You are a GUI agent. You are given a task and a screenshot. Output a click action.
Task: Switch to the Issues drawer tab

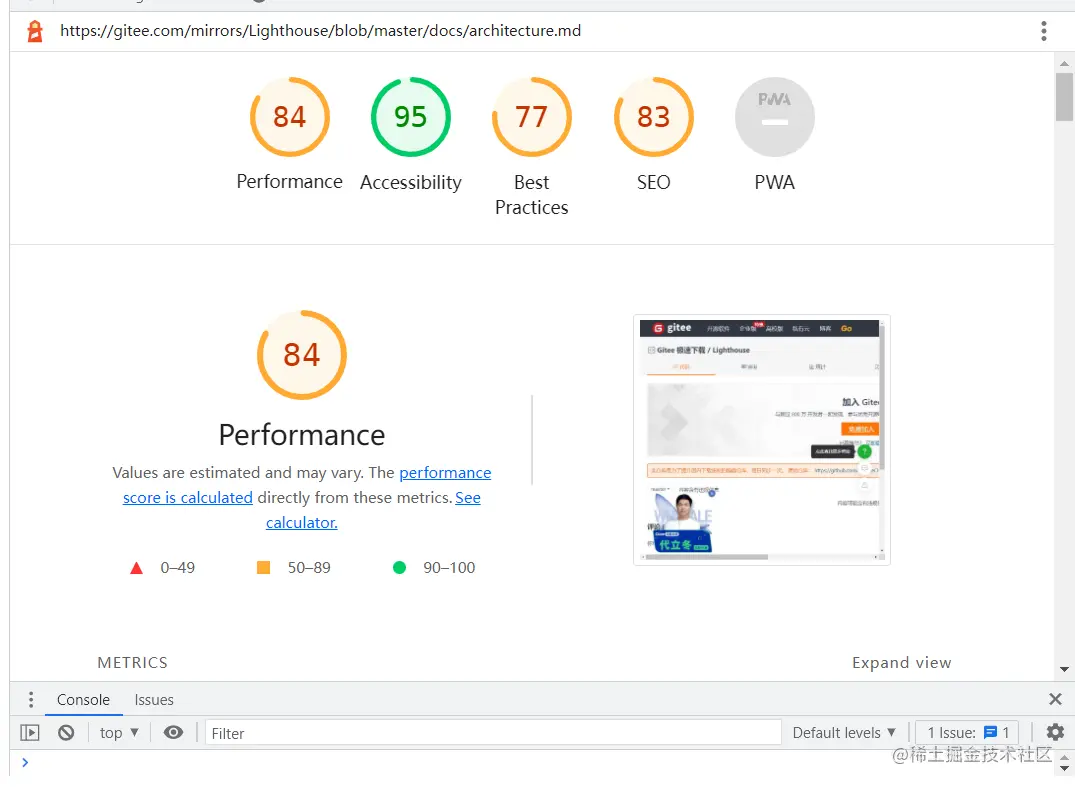point(154,700)
